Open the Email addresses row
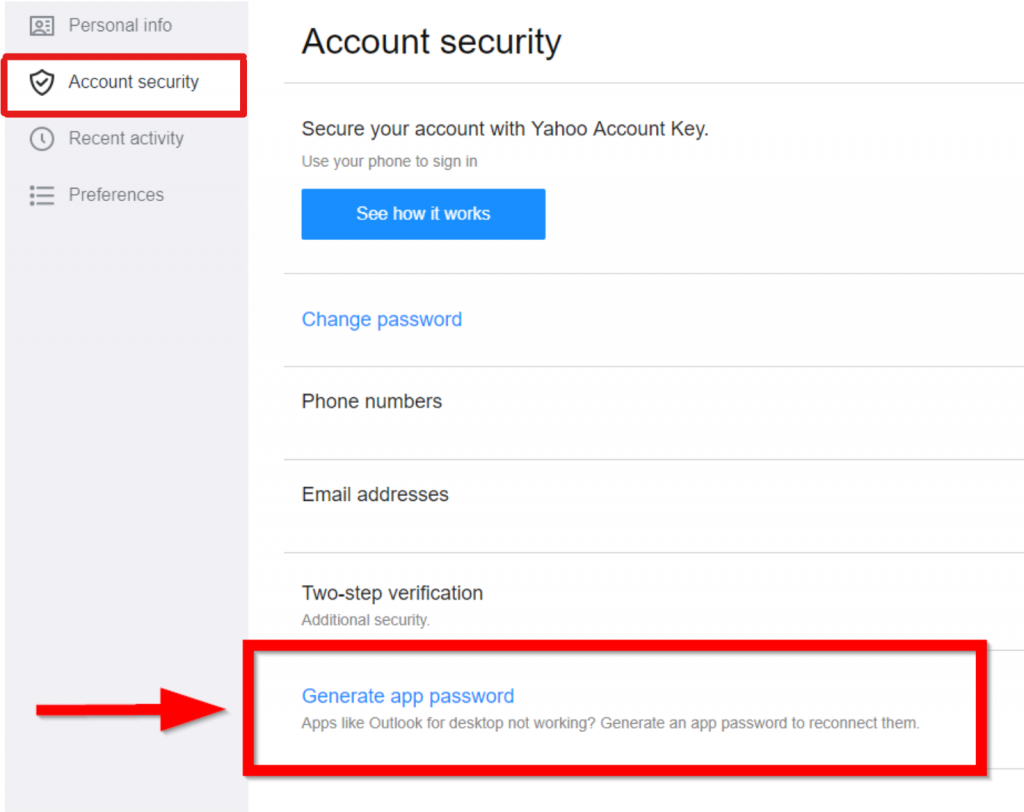The width and height of the screenshot is (1024, 812). [375, 494]
